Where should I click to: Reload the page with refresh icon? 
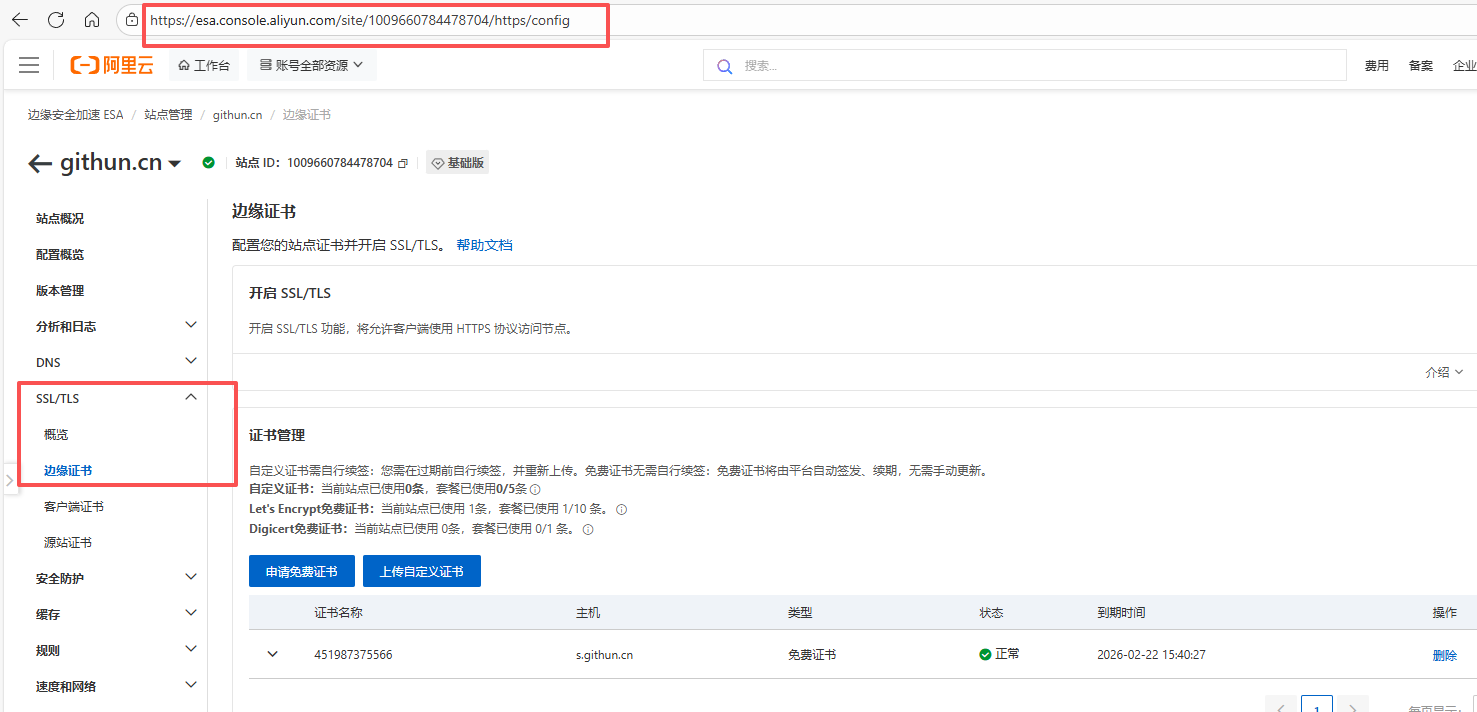(56, 20)
